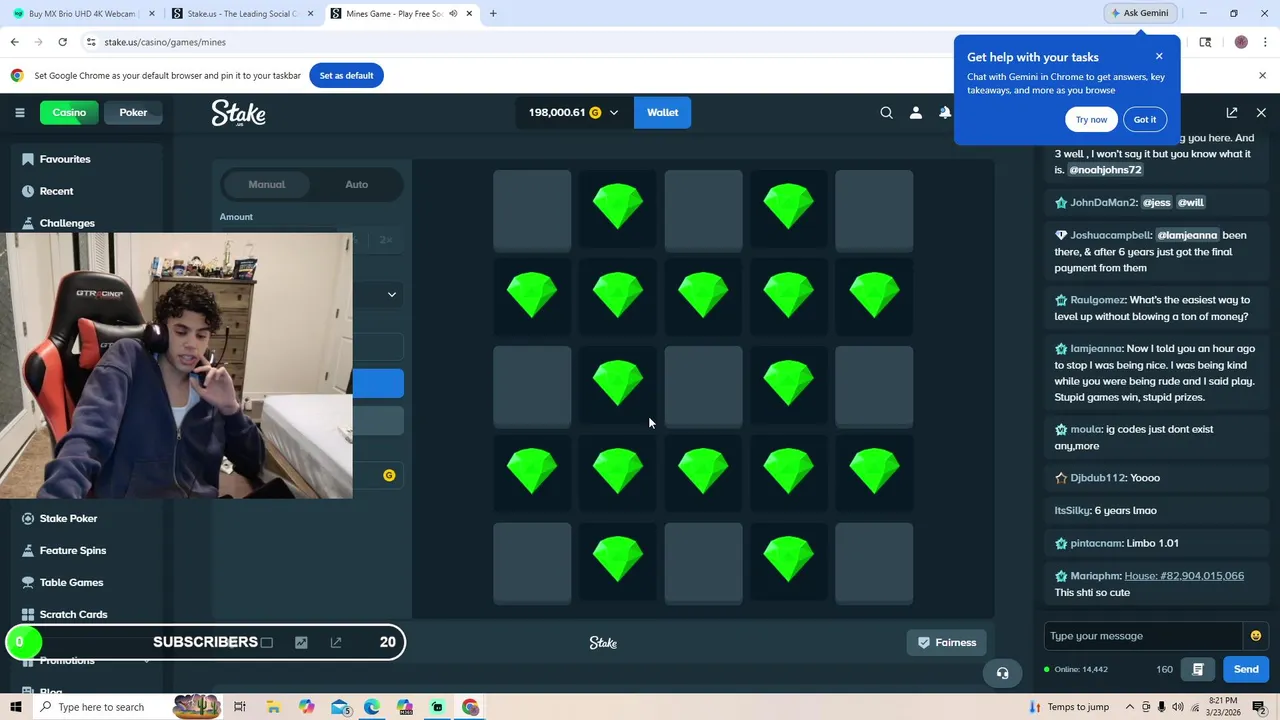Switch to Manual betting mode
Screen dimensions: 1280x720
pyautogui.click(x=266, y=184)
